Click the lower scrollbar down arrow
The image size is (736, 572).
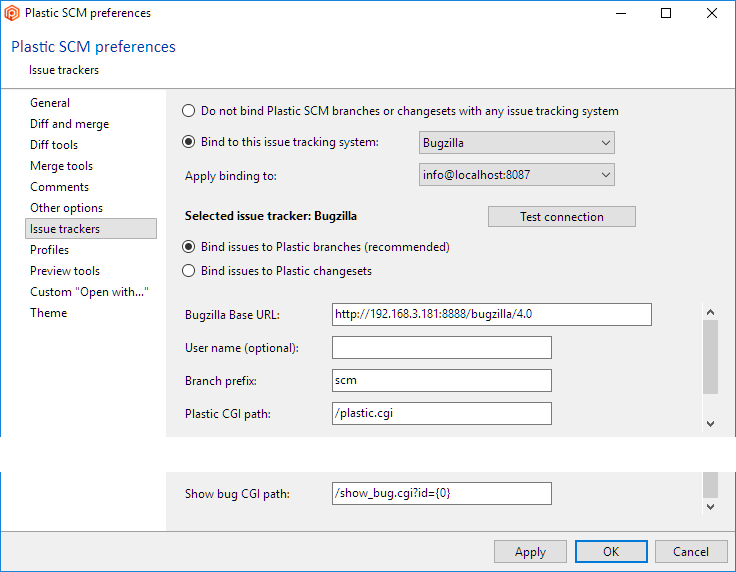[710, 507]
